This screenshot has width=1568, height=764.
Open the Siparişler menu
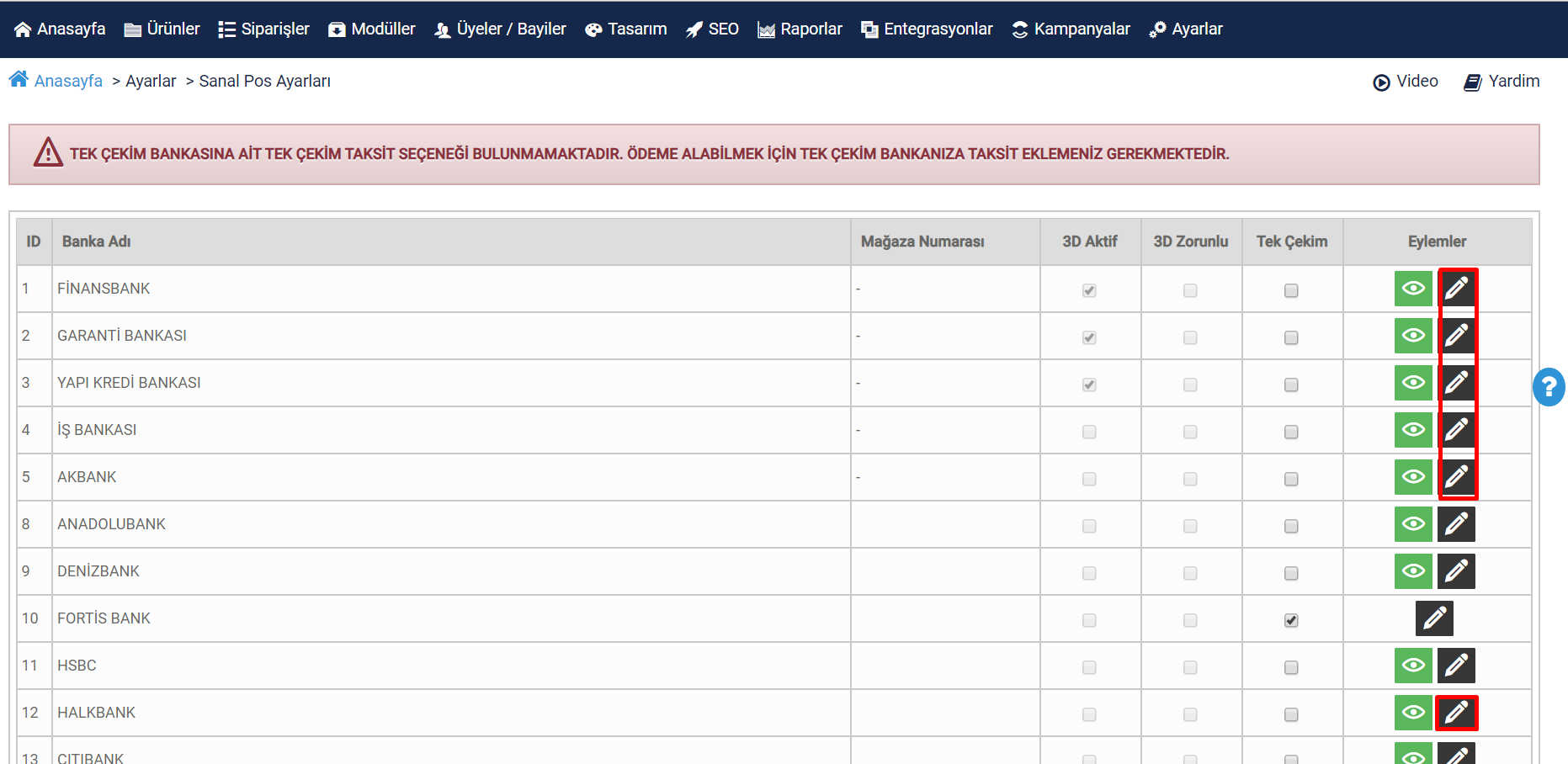coord(263,29)
